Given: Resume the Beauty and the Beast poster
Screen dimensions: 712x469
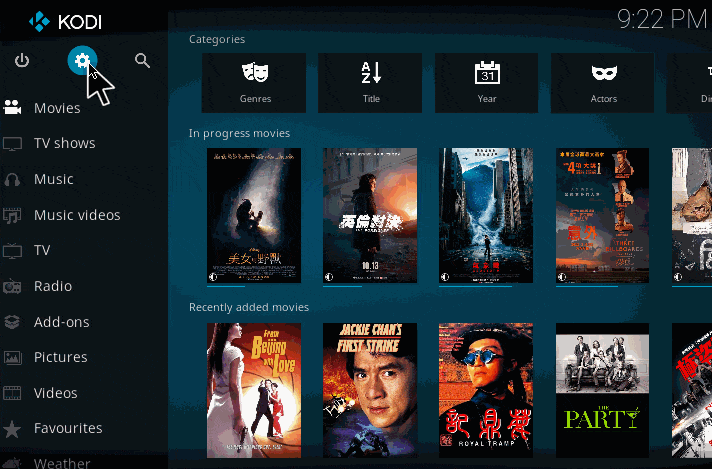Looking at the screenshot, I should (x=254, y=215).
